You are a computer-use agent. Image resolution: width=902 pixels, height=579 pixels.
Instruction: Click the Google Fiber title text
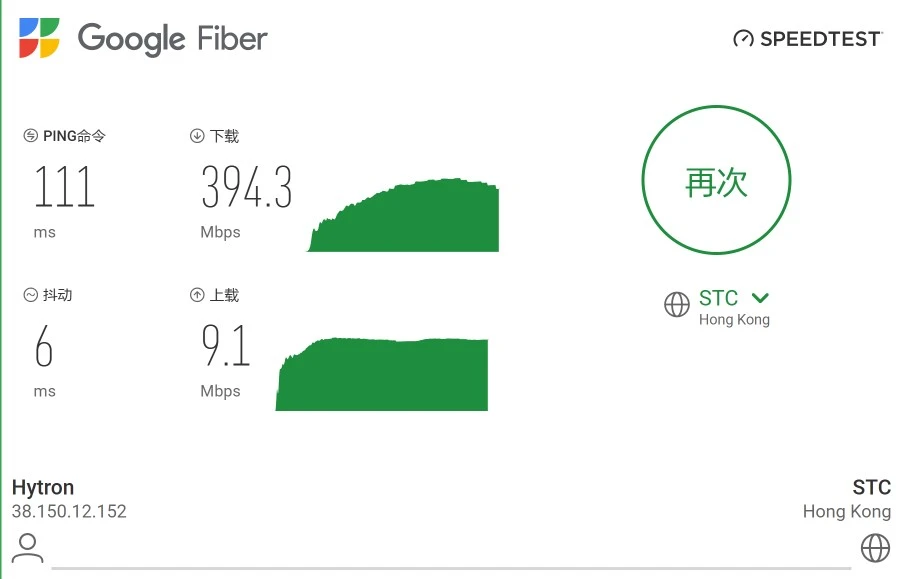173,39
